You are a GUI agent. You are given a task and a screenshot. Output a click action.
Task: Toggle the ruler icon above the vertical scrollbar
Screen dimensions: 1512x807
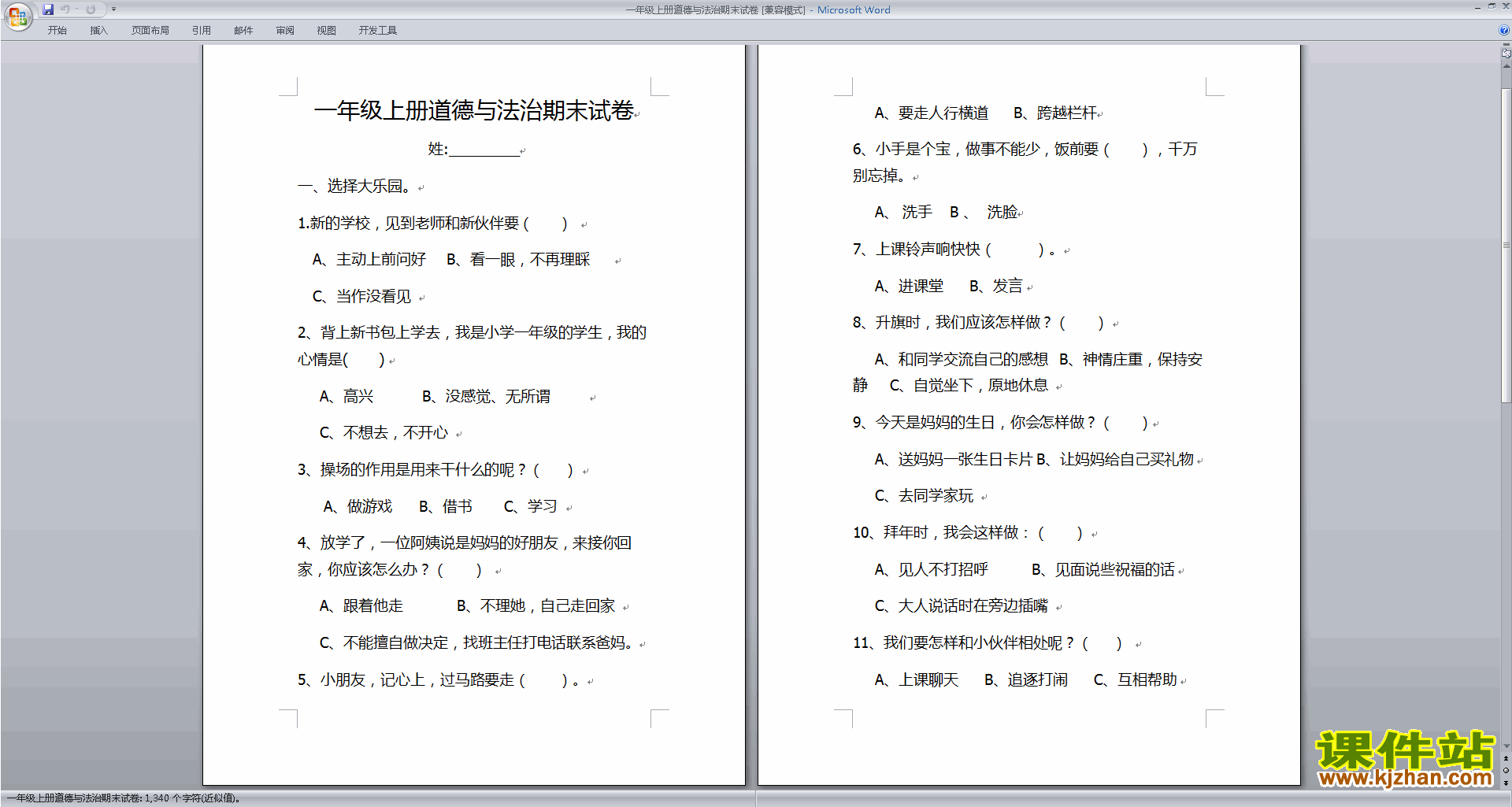point(1506,54)
